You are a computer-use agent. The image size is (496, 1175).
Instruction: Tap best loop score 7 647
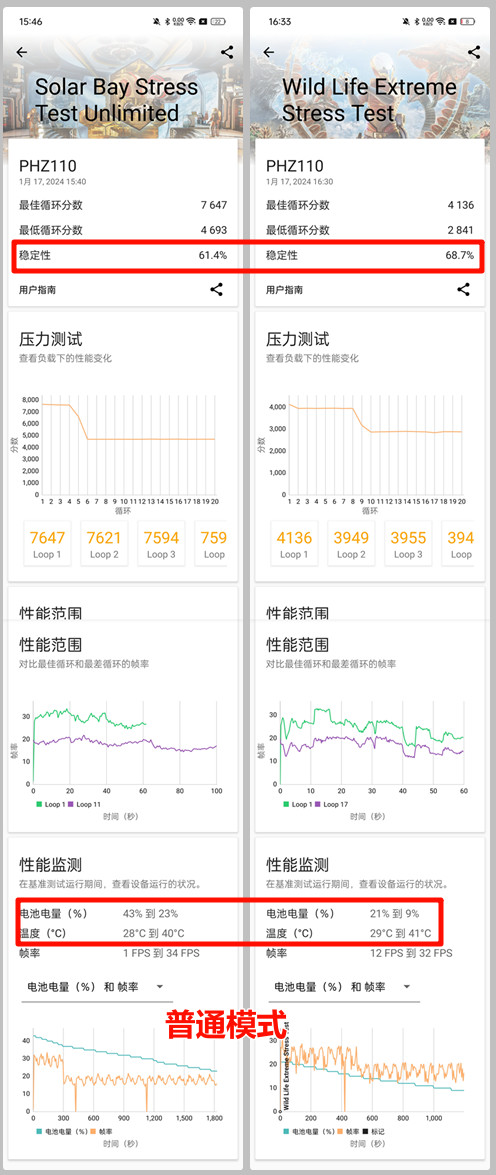(x=214, y=205)
